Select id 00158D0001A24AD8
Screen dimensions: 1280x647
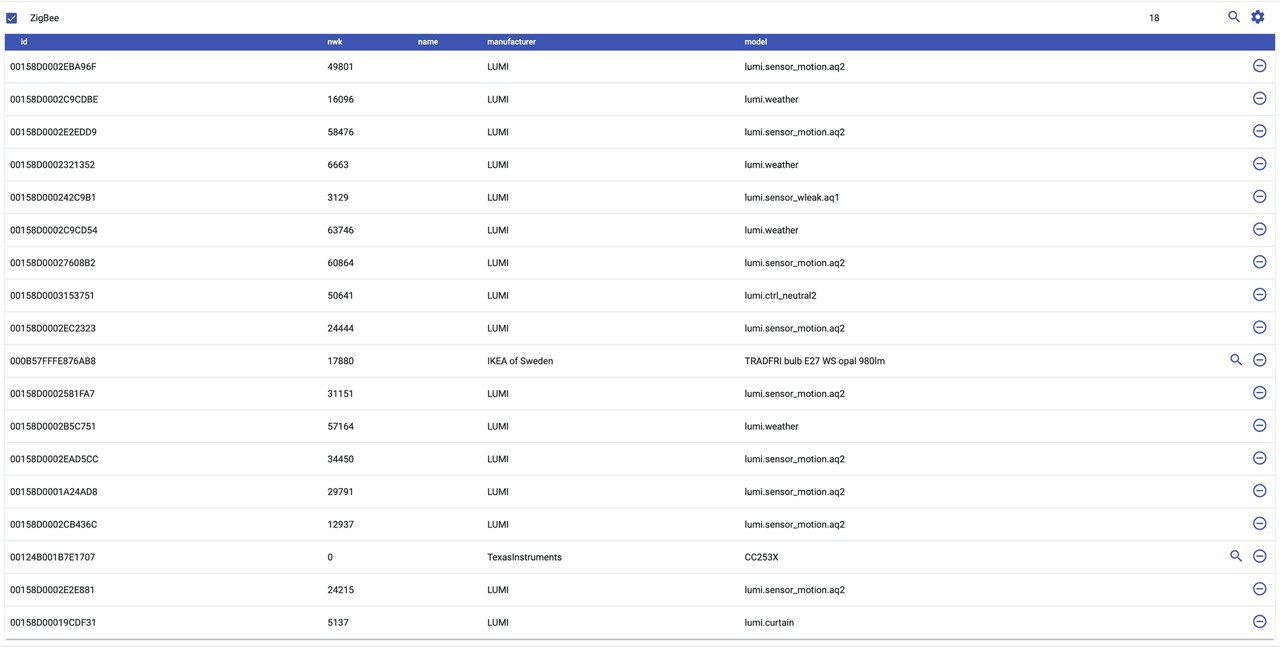(x=54, y=491)
